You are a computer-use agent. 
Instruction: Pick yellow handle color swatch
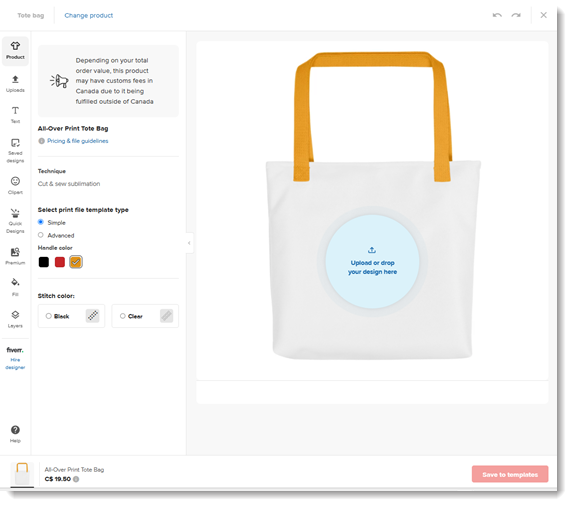[76, 262]
